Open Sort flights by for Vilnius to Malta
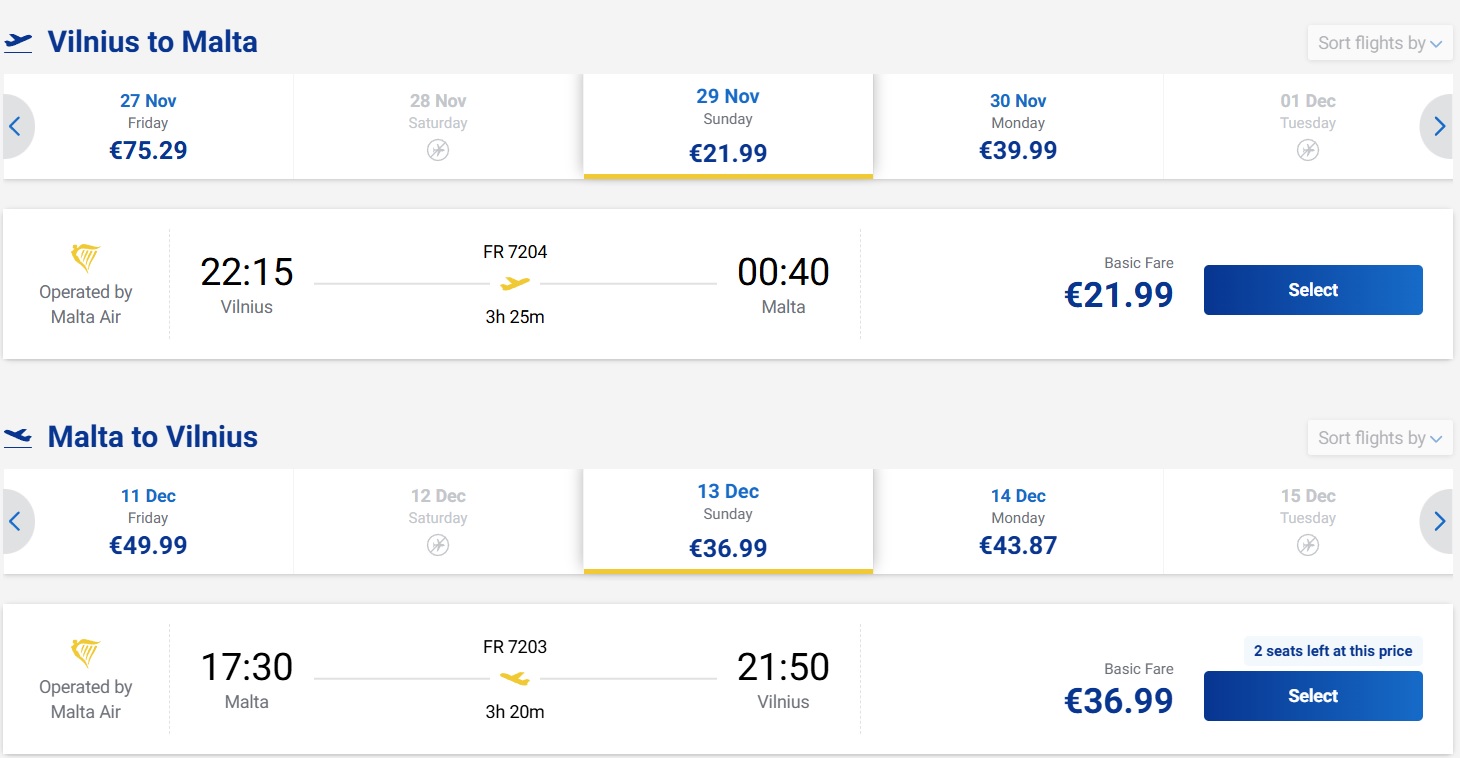This screenshot has width=1460, height=758. point(1380,43)
